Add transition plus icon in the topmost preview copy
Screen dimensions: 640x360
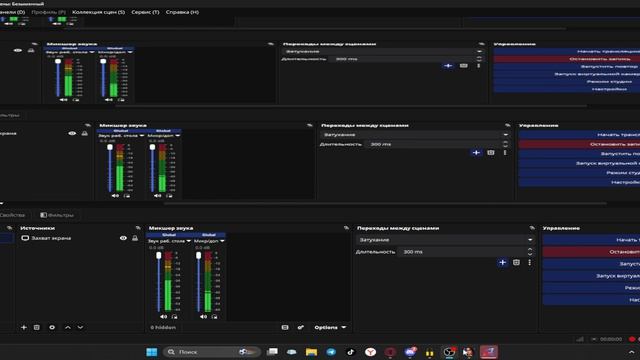448,66
